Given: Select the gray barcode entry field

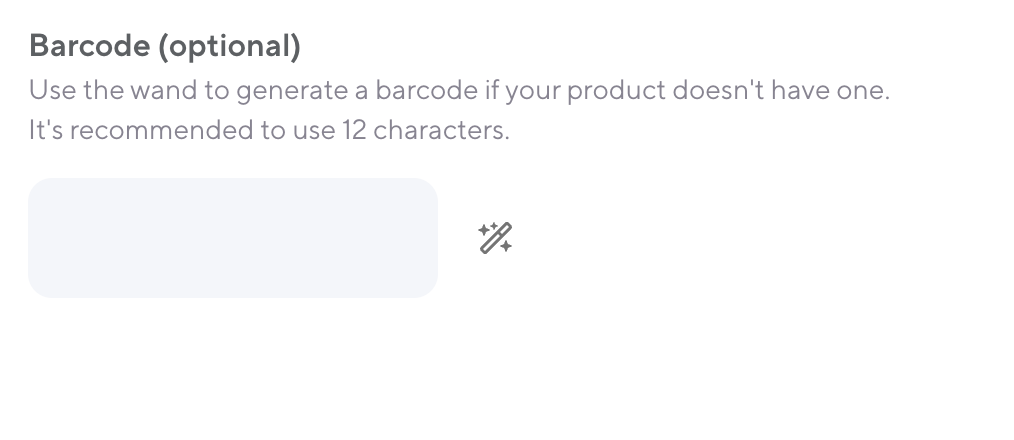Looking at the screenshot, I should pos(233,238).
